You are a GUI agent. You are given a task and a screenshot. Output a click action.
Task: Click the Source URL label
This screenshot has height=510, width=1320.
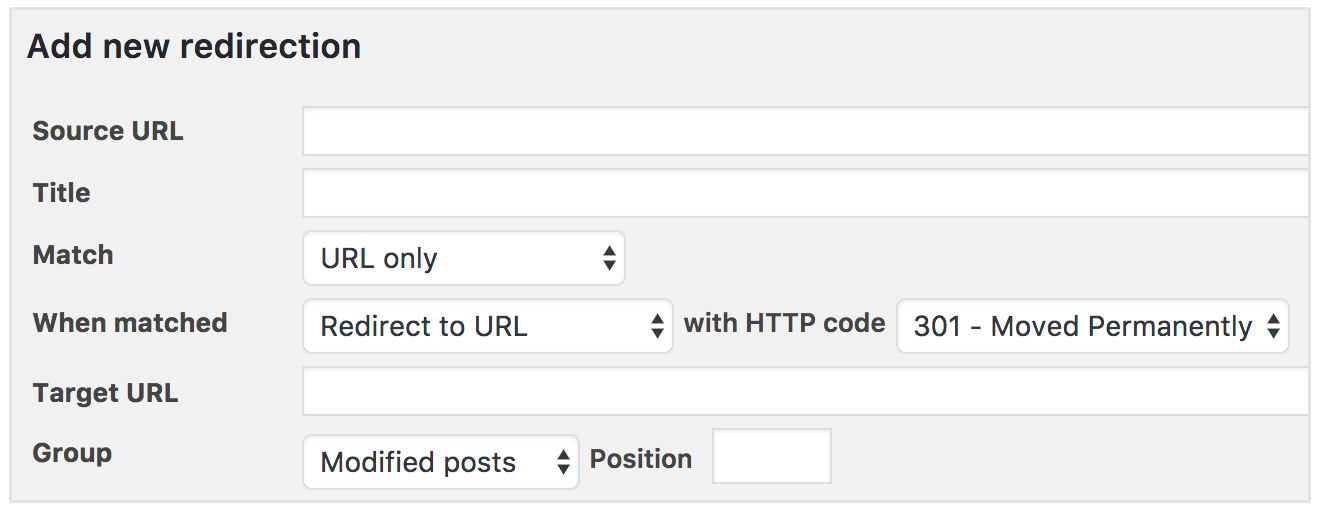[x=108, y=131]
